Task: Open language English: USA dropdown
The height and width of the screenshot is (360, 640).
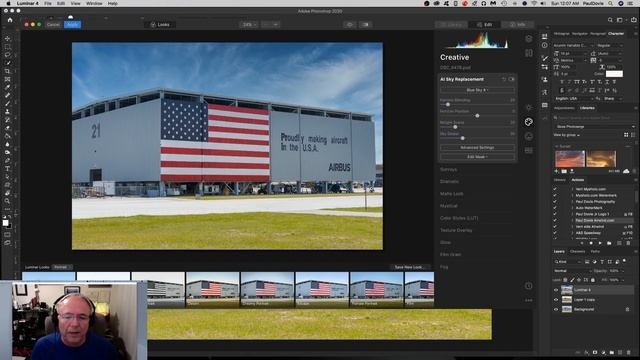Action: (573, 99)
